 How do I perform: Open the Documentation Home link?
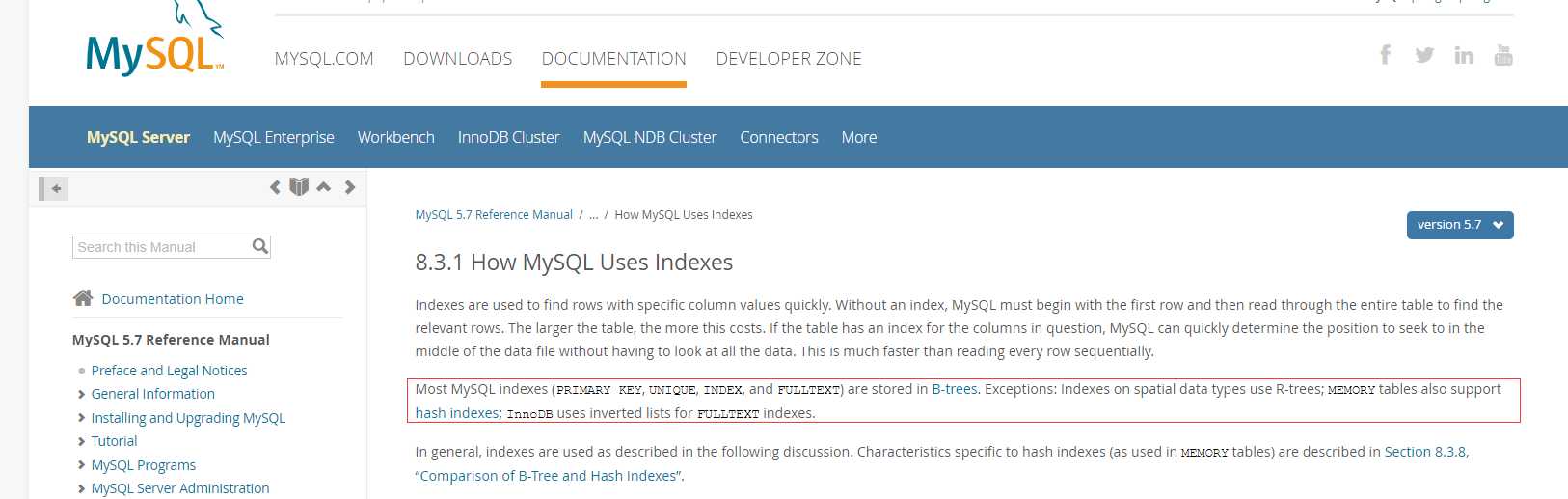tap(173, 299)
